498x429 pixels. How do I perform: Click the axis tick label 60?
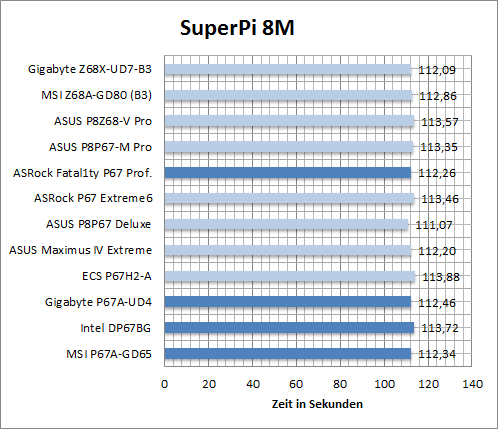coord(296,384)
